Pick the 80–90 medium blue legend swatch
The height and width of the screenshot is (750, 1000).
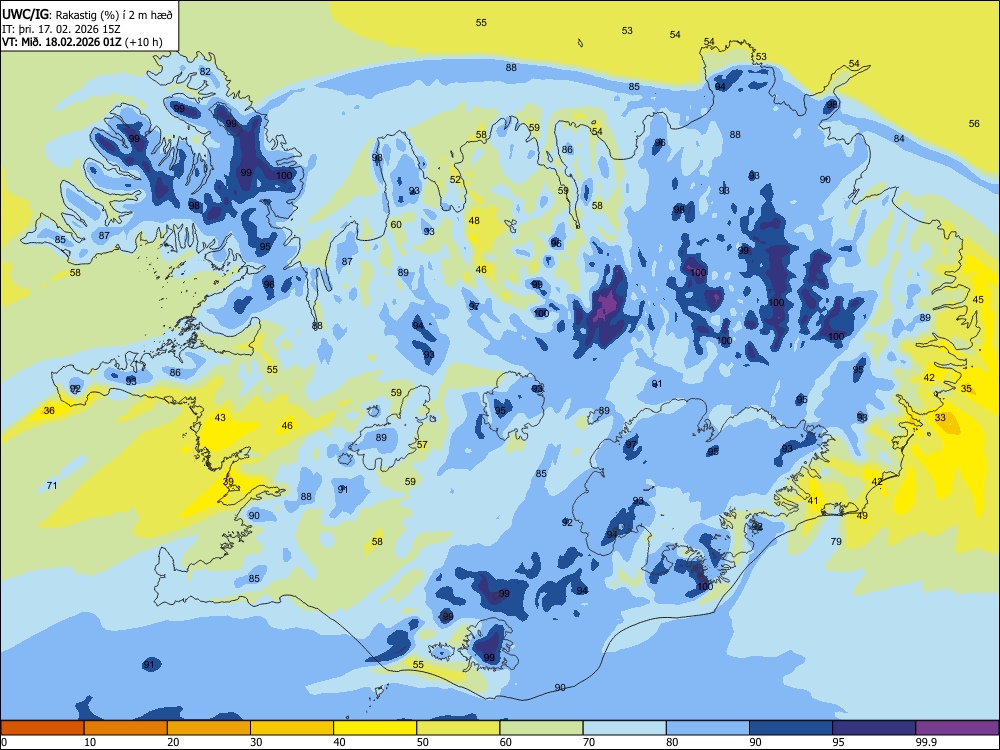click(708, 728)
